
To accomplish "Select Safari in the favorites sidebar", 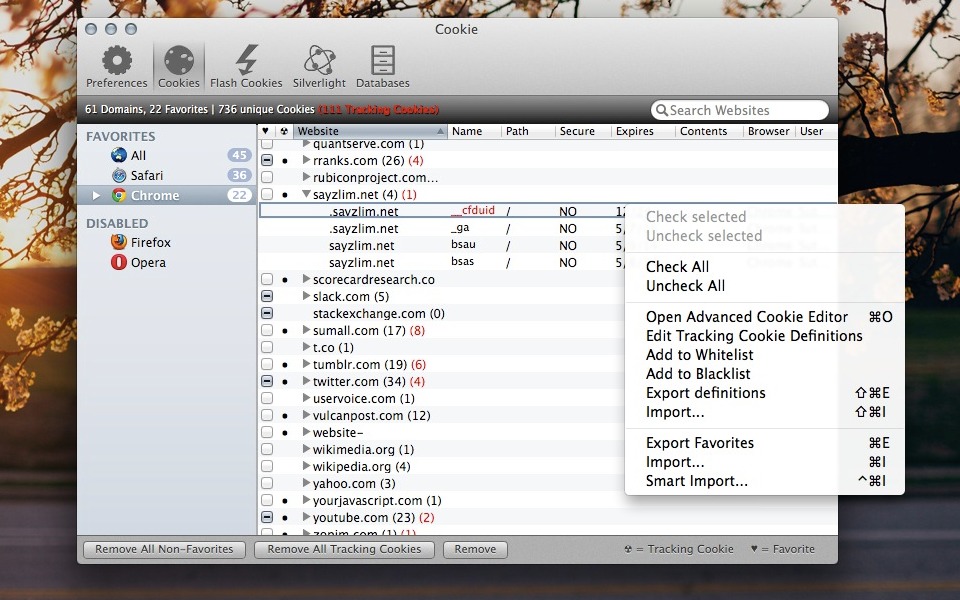I will point(146,175).
